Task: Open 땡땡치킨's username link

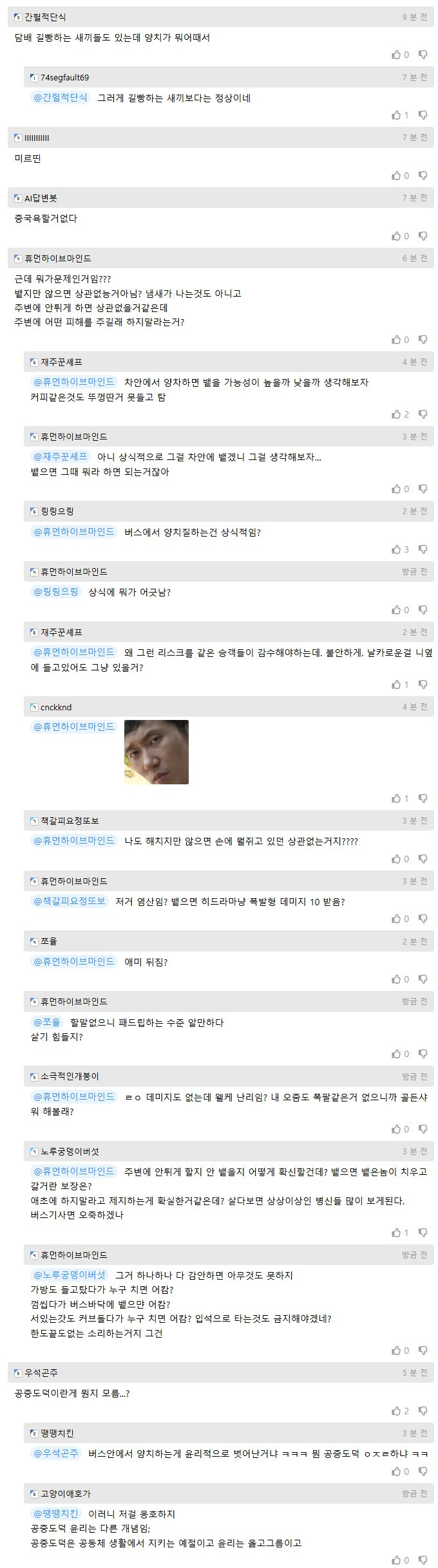Action: click(57, 1433)
